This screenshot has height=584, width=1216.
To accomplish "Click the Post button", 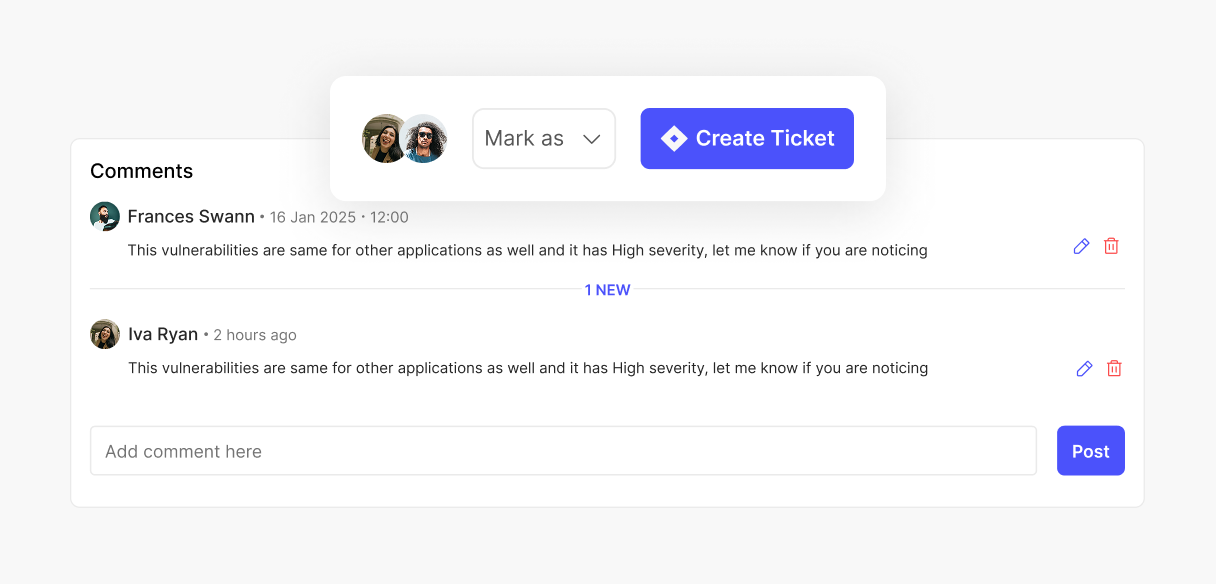I will click(x=1090, y=451).
